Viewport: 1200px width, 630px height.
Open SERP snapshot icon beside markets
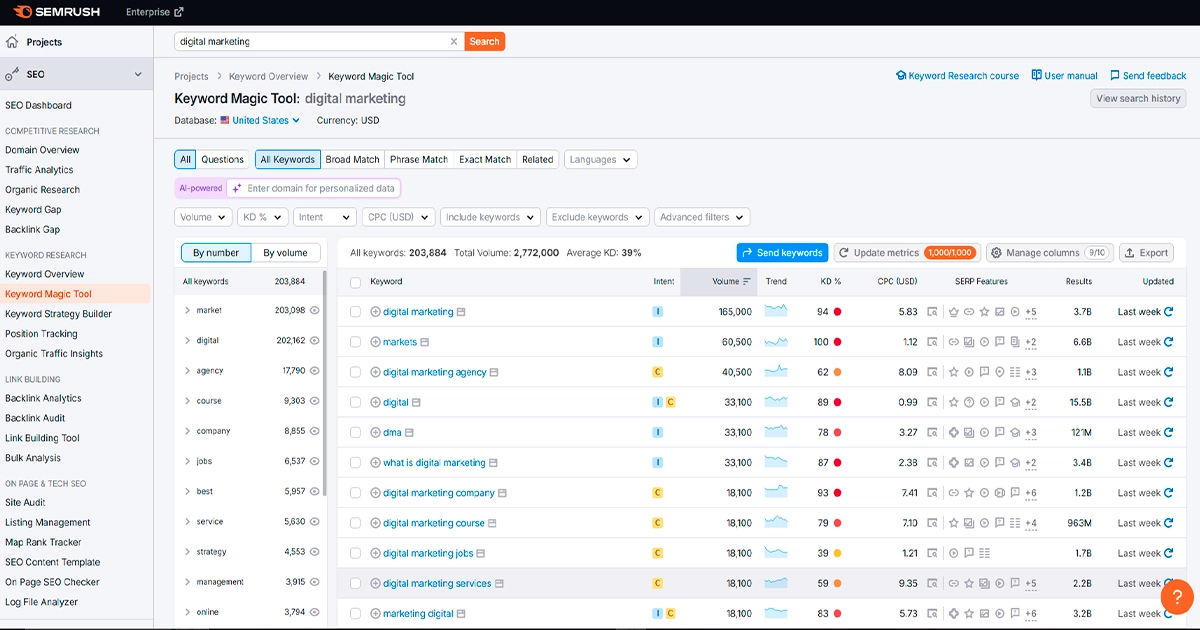(425, 342)
